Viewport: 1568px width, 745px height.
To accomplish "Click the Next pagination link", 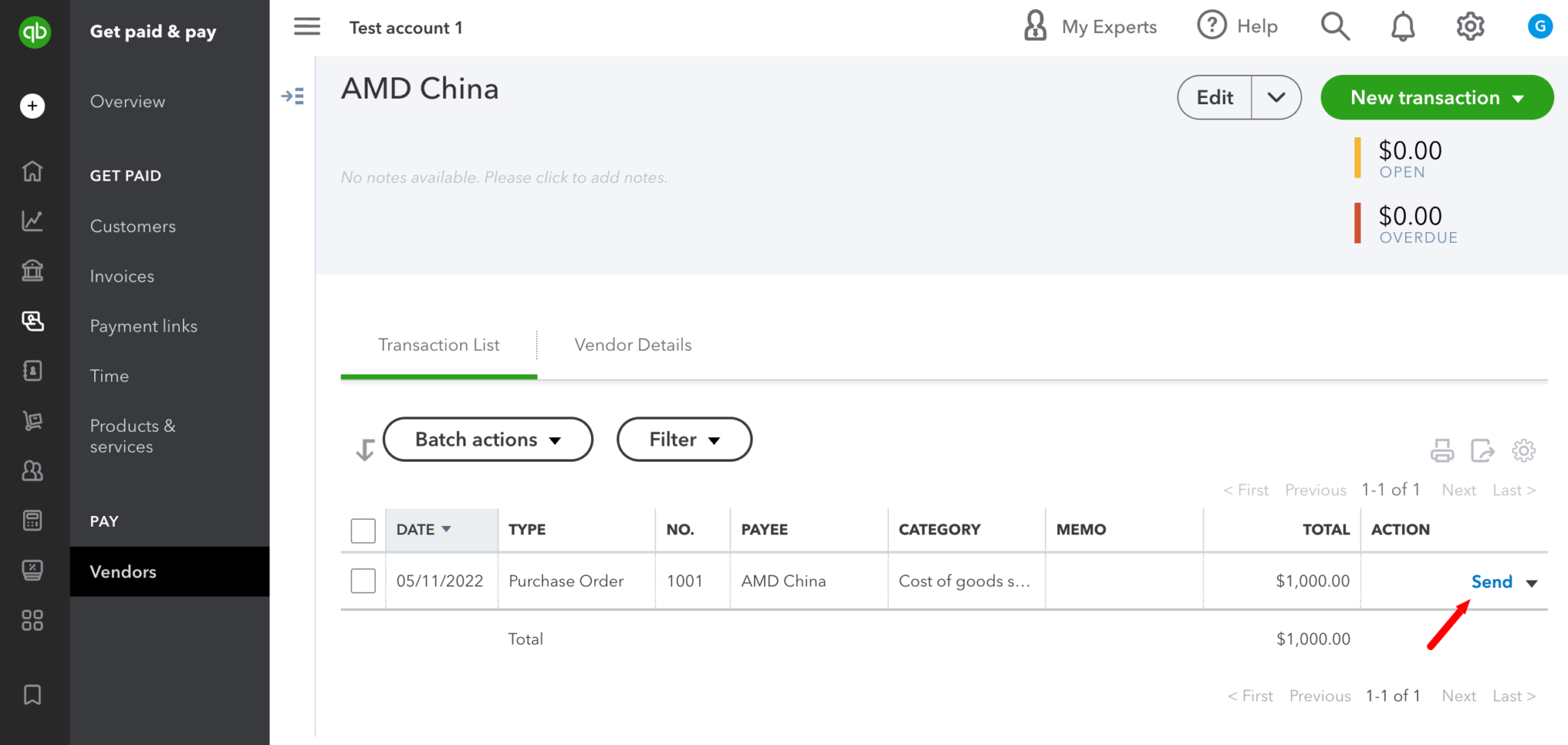I will coord(1459,489).
